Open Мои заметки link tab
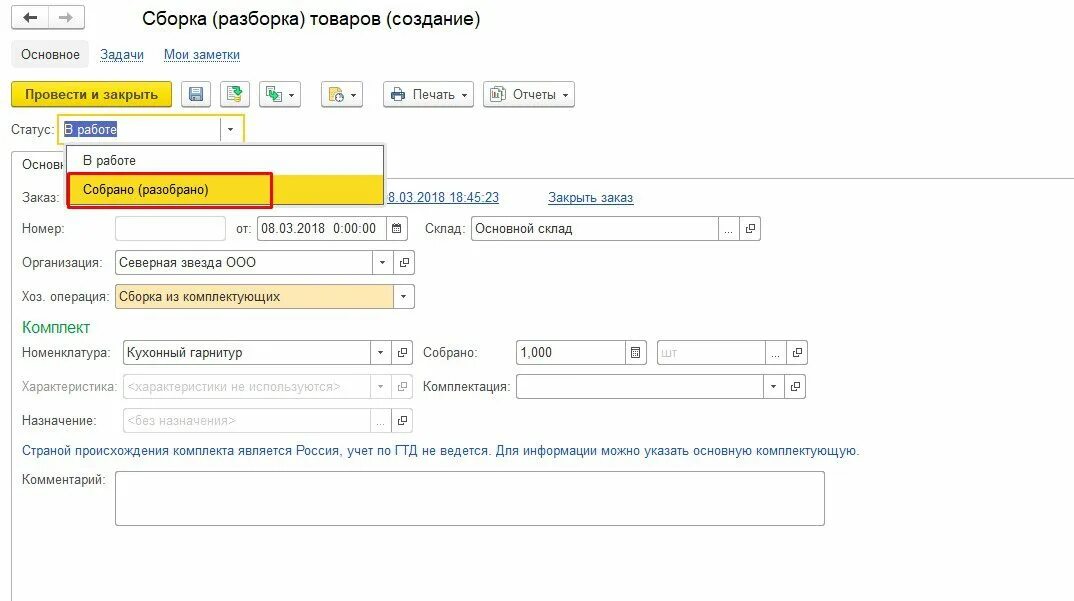The height and width of the screenshot is (601, 1074). (201, 54)
